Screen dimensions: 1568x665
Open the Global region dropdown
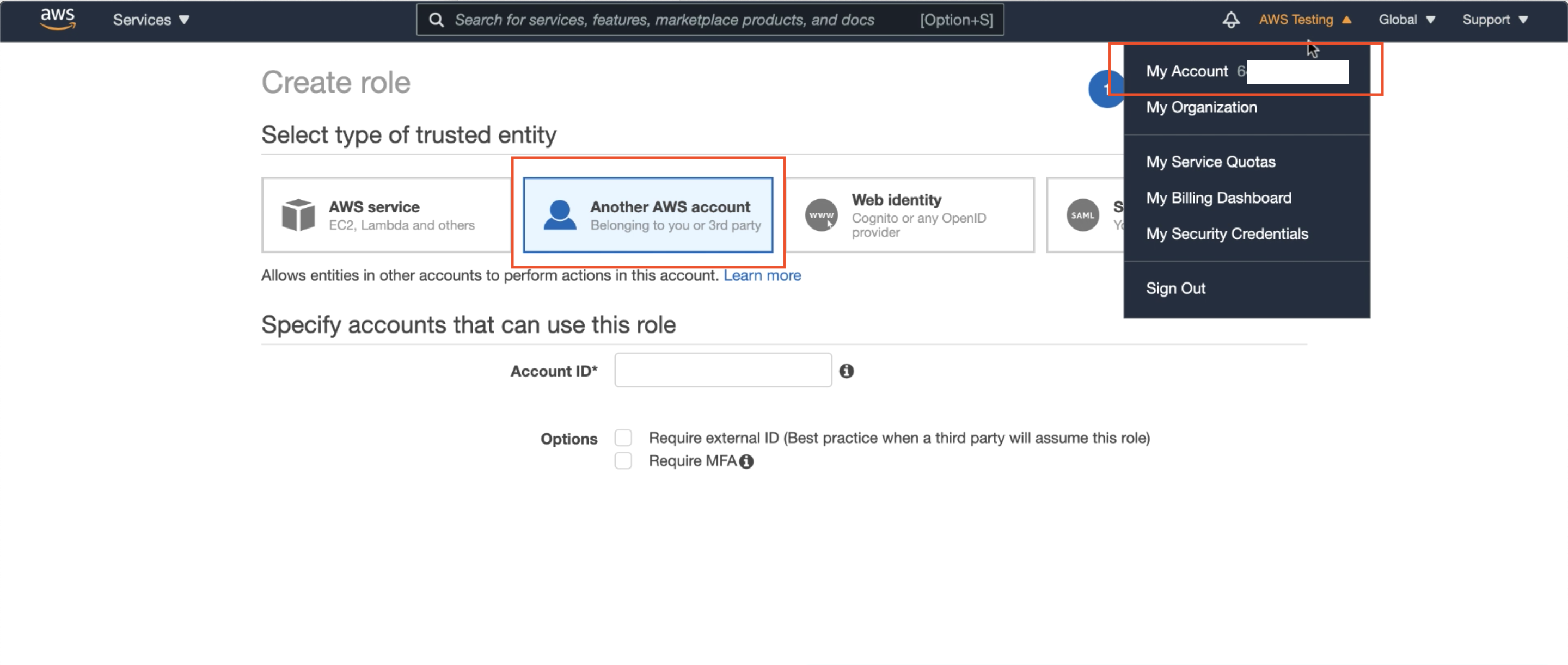click(x=1406, y=20)
